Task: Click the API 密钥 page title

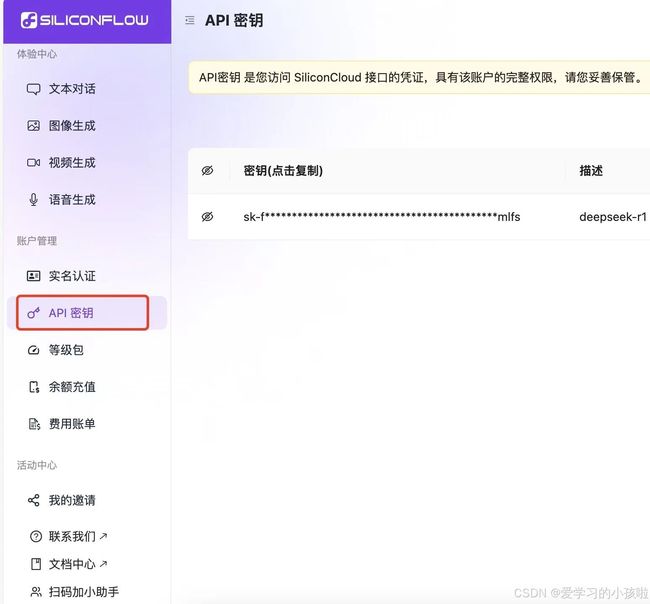Action: tap(234, 20)
